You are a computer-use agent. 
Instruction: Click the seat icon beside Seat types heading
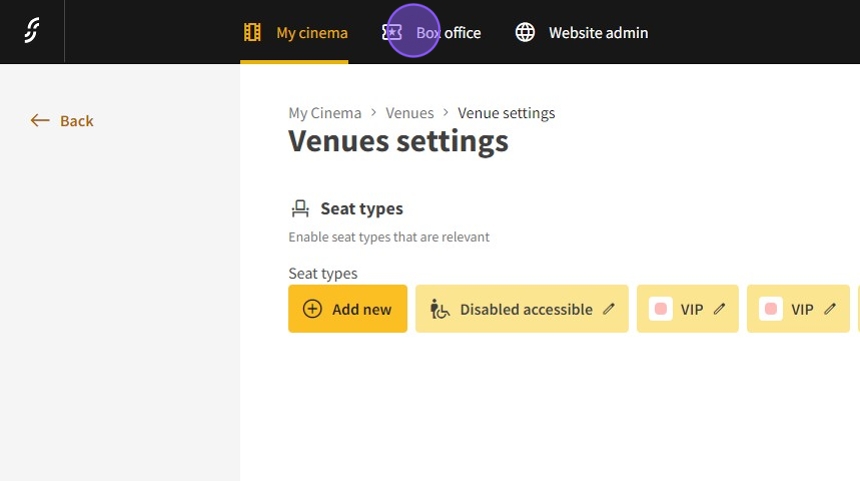(300, 209)
